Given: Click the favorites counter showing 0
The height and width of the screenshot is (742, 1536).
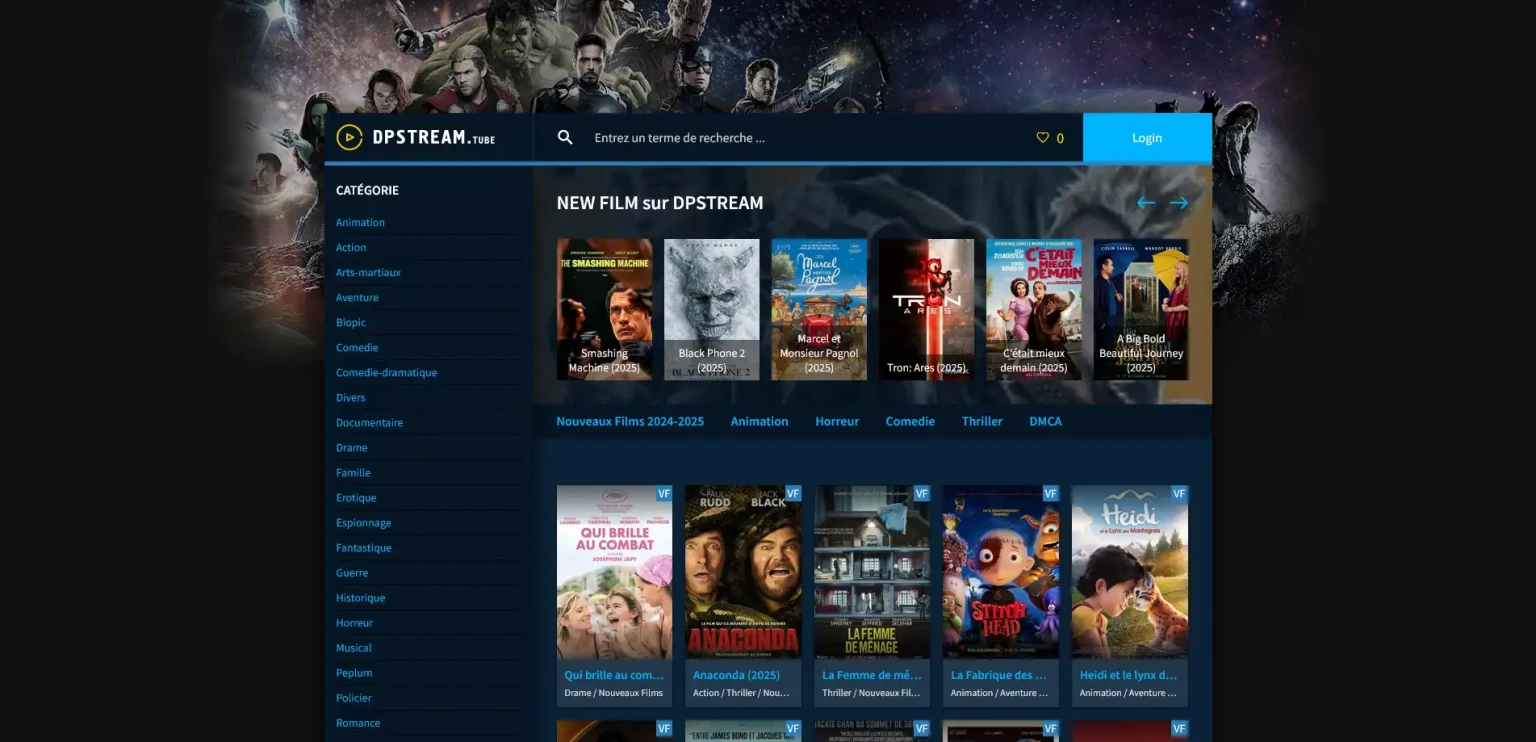Looking at the screenshot, I should [x=1060, y=139].
